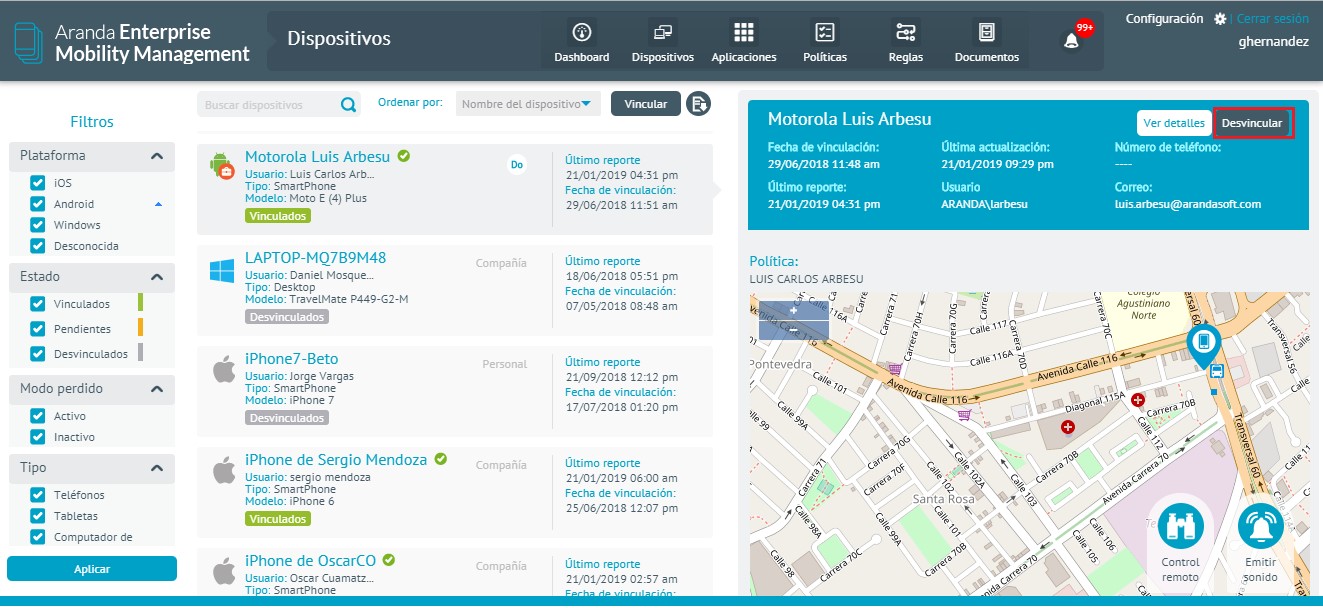Screen dimensions: 1323x608
Task: Open Motorola Luis Arbesu device name link
Action: [317, 157]
